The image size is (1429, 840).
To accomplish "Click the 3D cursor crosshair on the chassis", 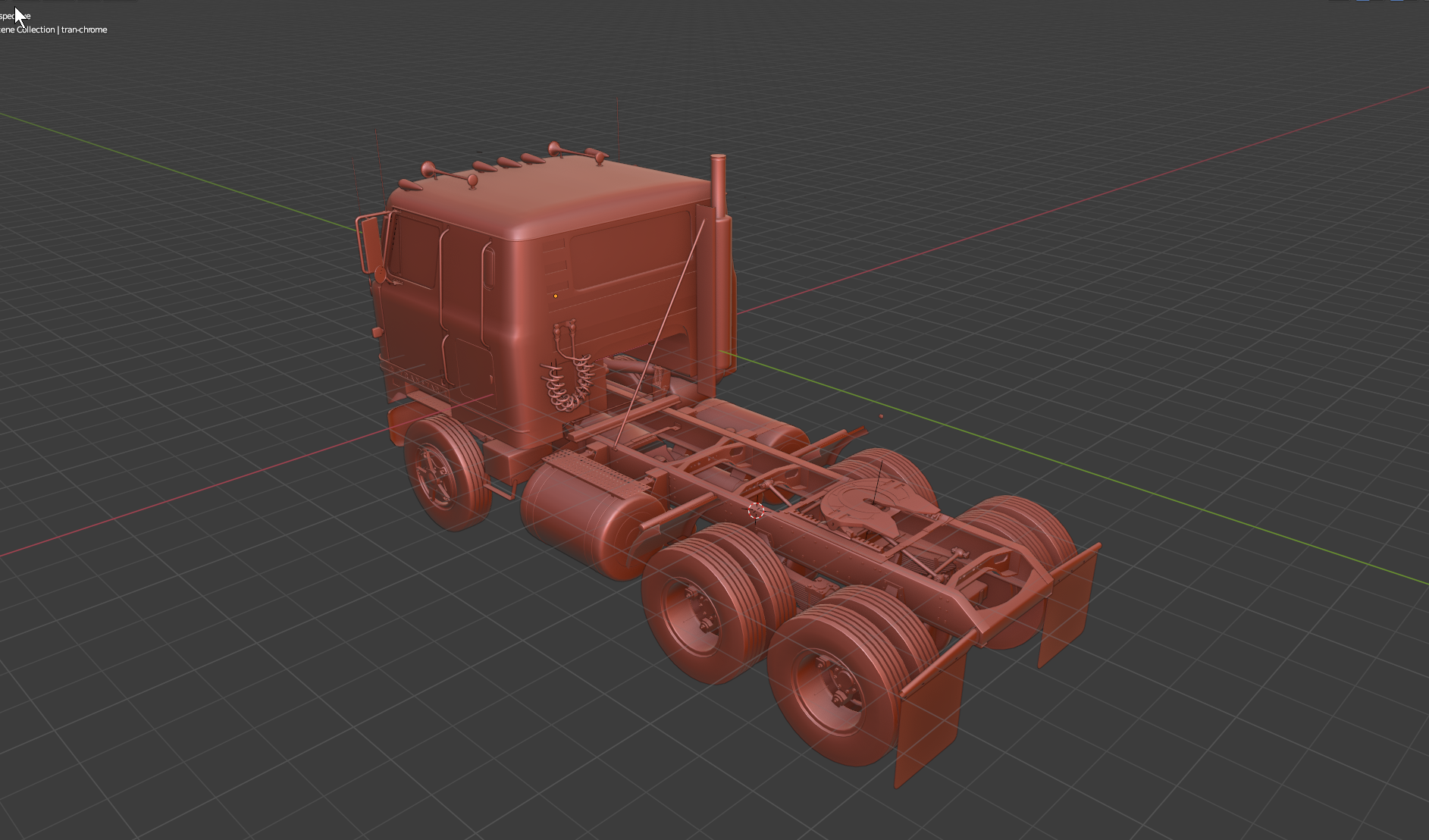I will [755, 511].
